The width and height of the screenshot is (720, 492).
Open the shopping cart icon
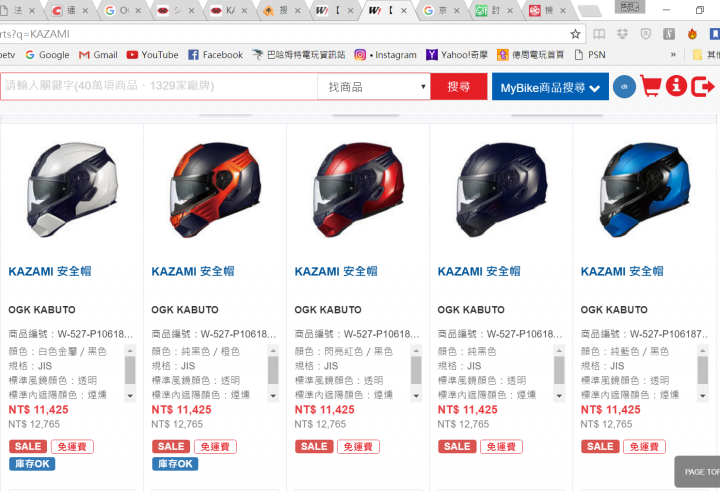click(651, 86)
